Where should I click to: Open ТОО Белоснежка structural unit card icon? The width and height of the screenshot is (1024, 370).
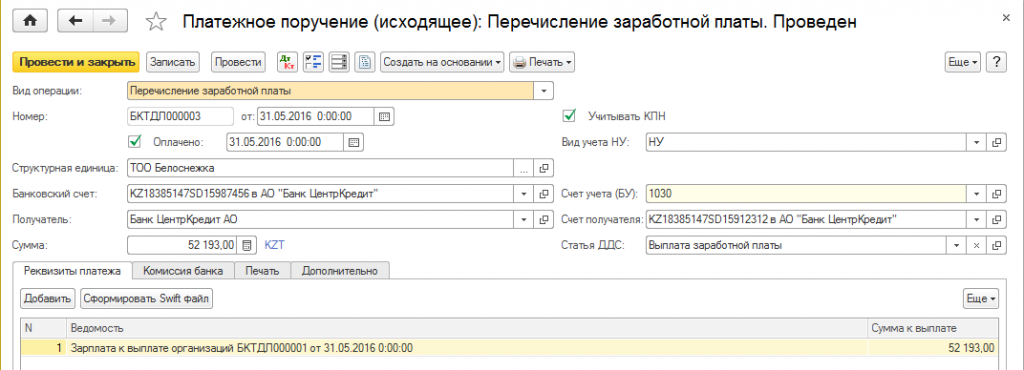pos(543,168)
